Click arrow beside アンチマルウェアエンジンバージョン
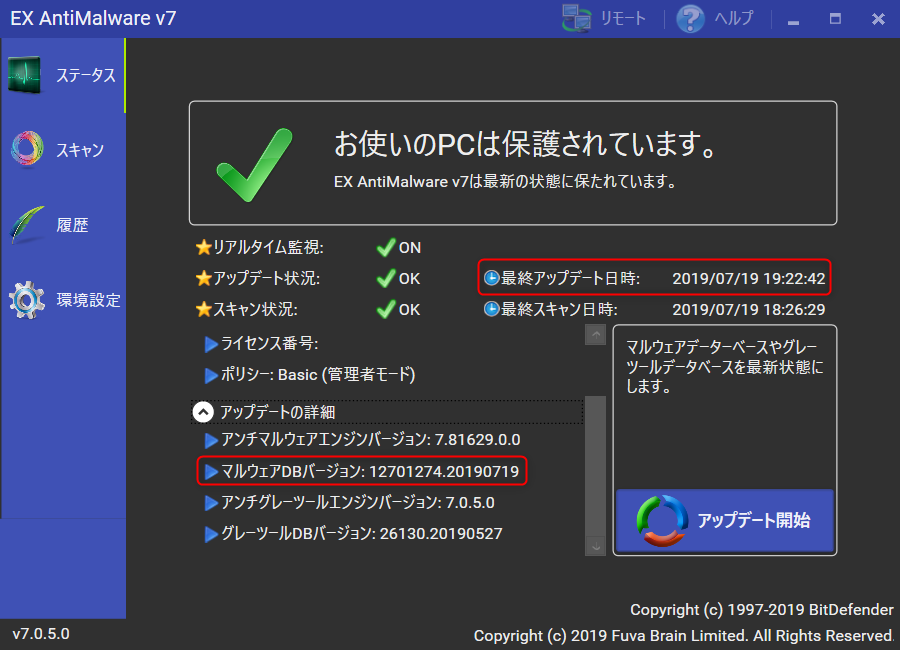The width and height of the screenshot is (900, 650). click(211, 440)
